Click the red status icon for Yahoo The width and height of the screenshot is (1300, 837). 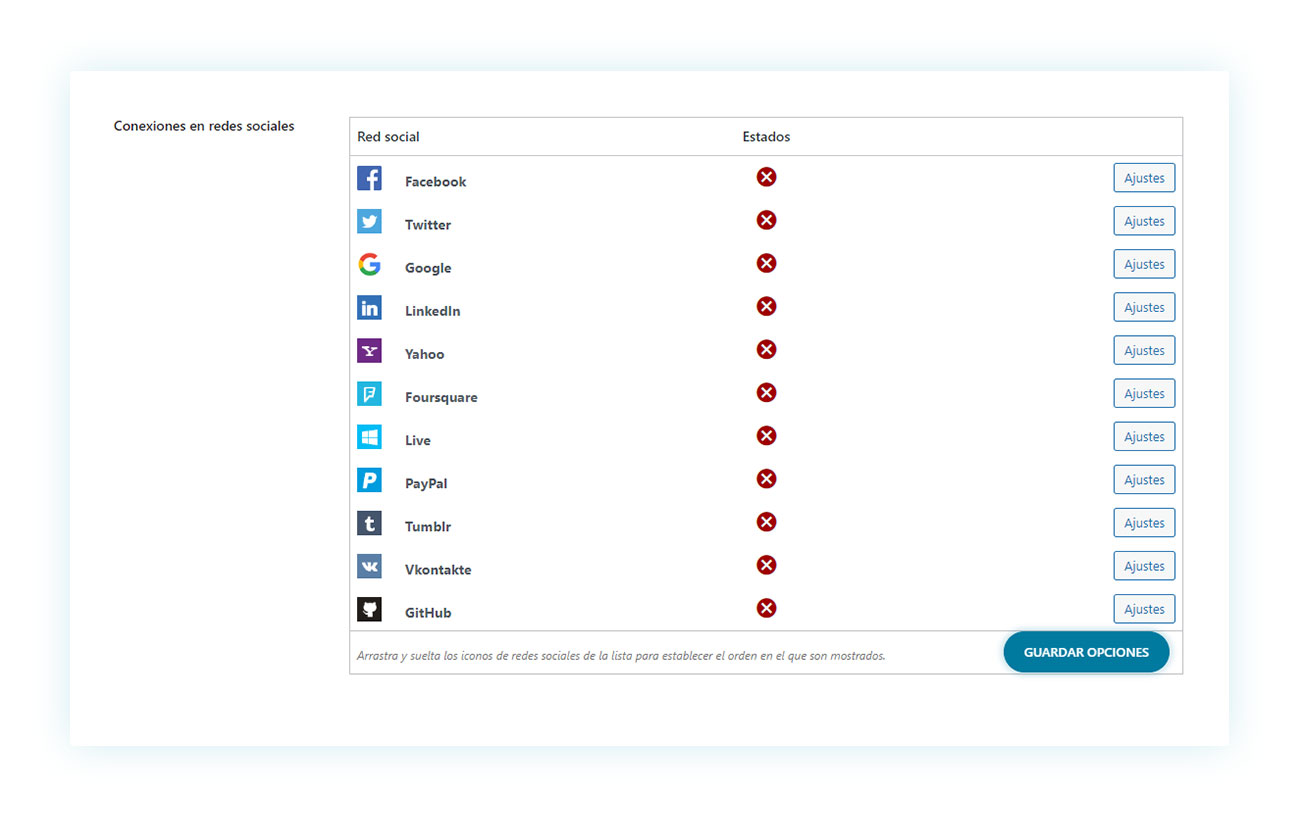tap(766, 349)
